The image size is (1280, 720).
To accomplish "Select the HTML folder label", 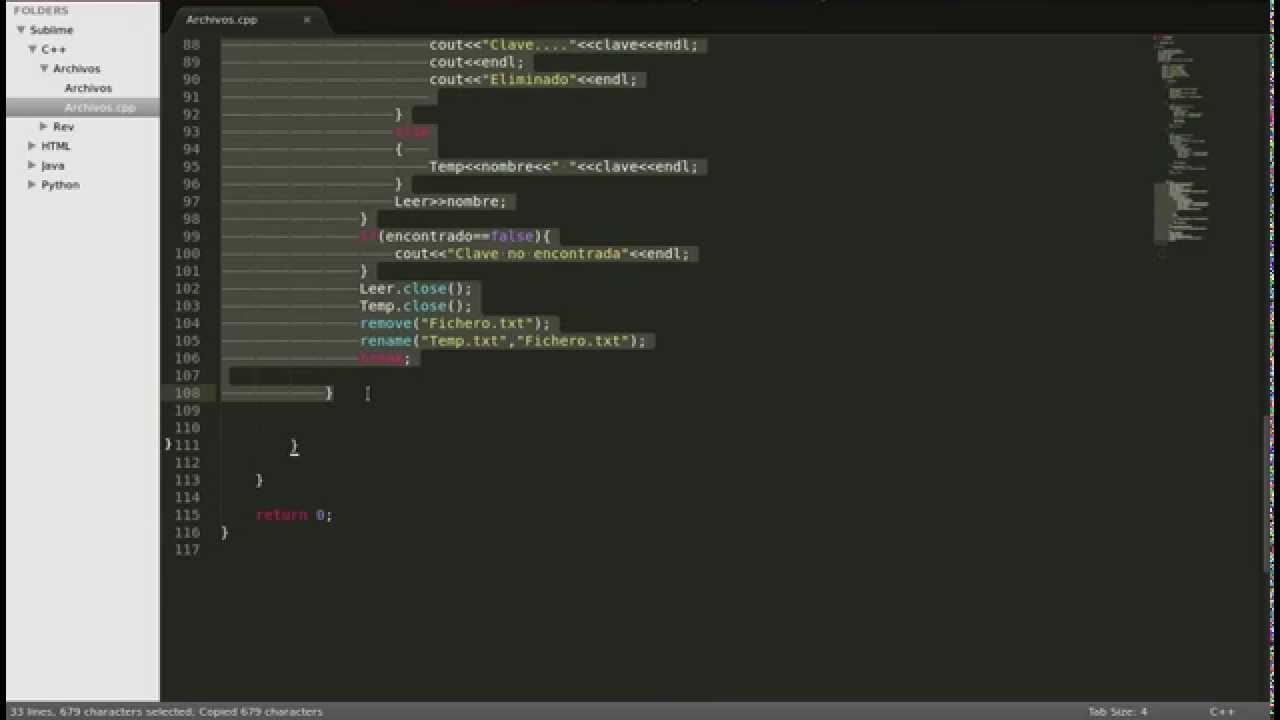I will click(x=55, y=146).
